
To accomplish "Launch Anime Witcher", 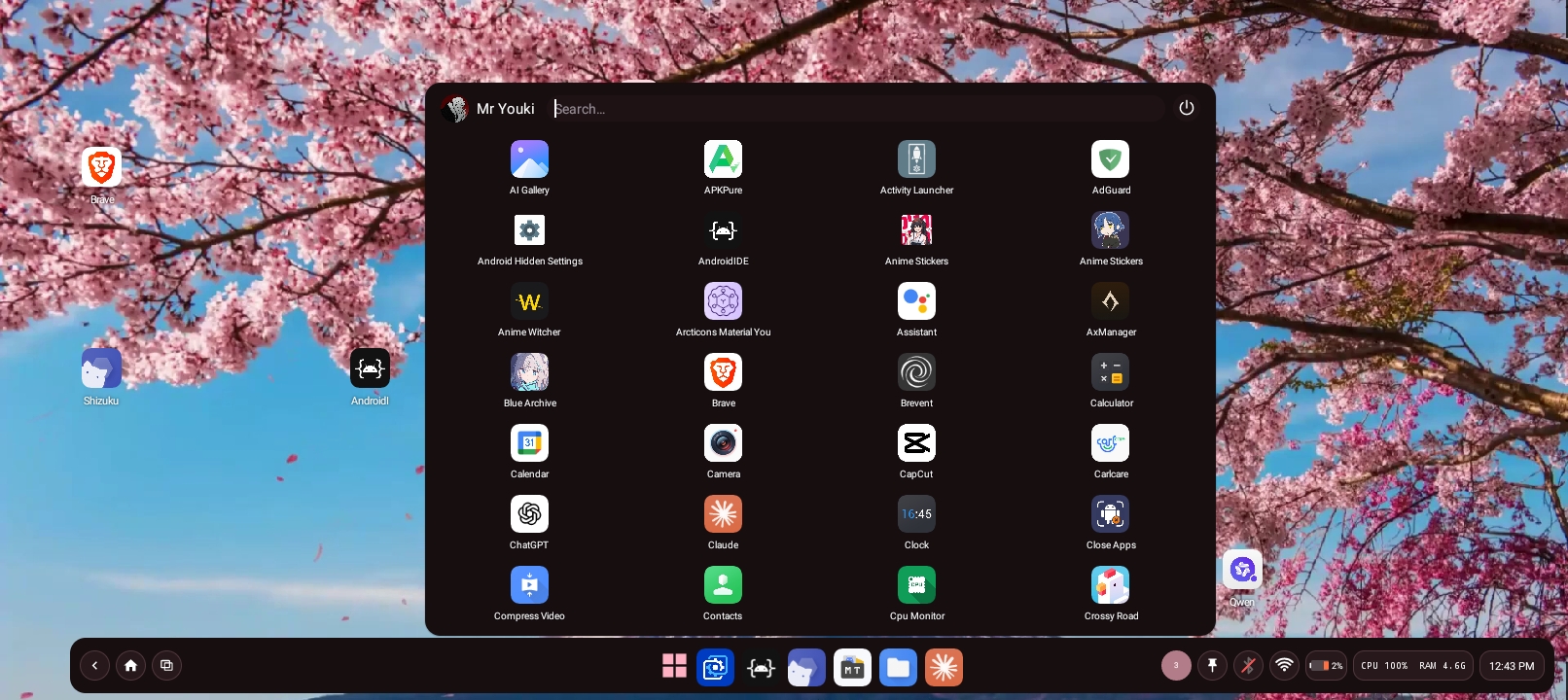I will pos(529,301).
